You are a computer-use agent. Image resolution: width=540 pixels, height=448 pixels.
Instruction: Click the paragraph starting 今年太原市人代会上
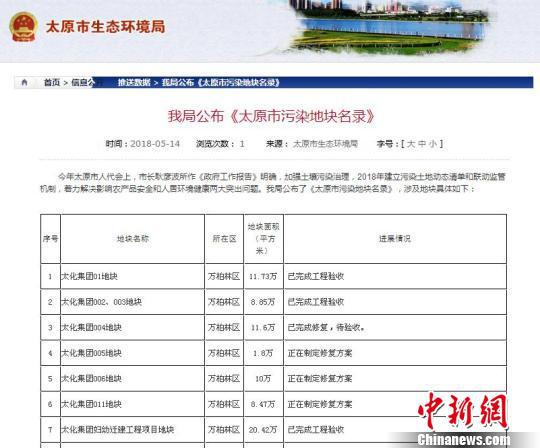273,183
